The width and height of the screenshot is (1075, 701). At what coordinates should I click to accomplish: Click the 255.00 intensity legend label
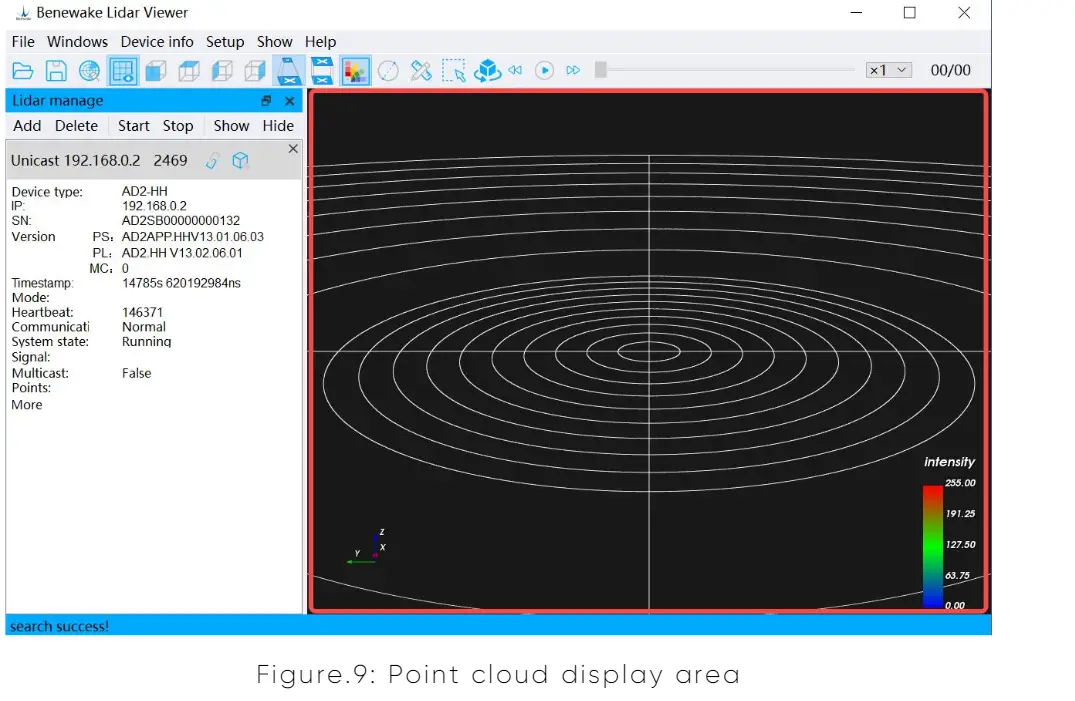coord(961,483)
